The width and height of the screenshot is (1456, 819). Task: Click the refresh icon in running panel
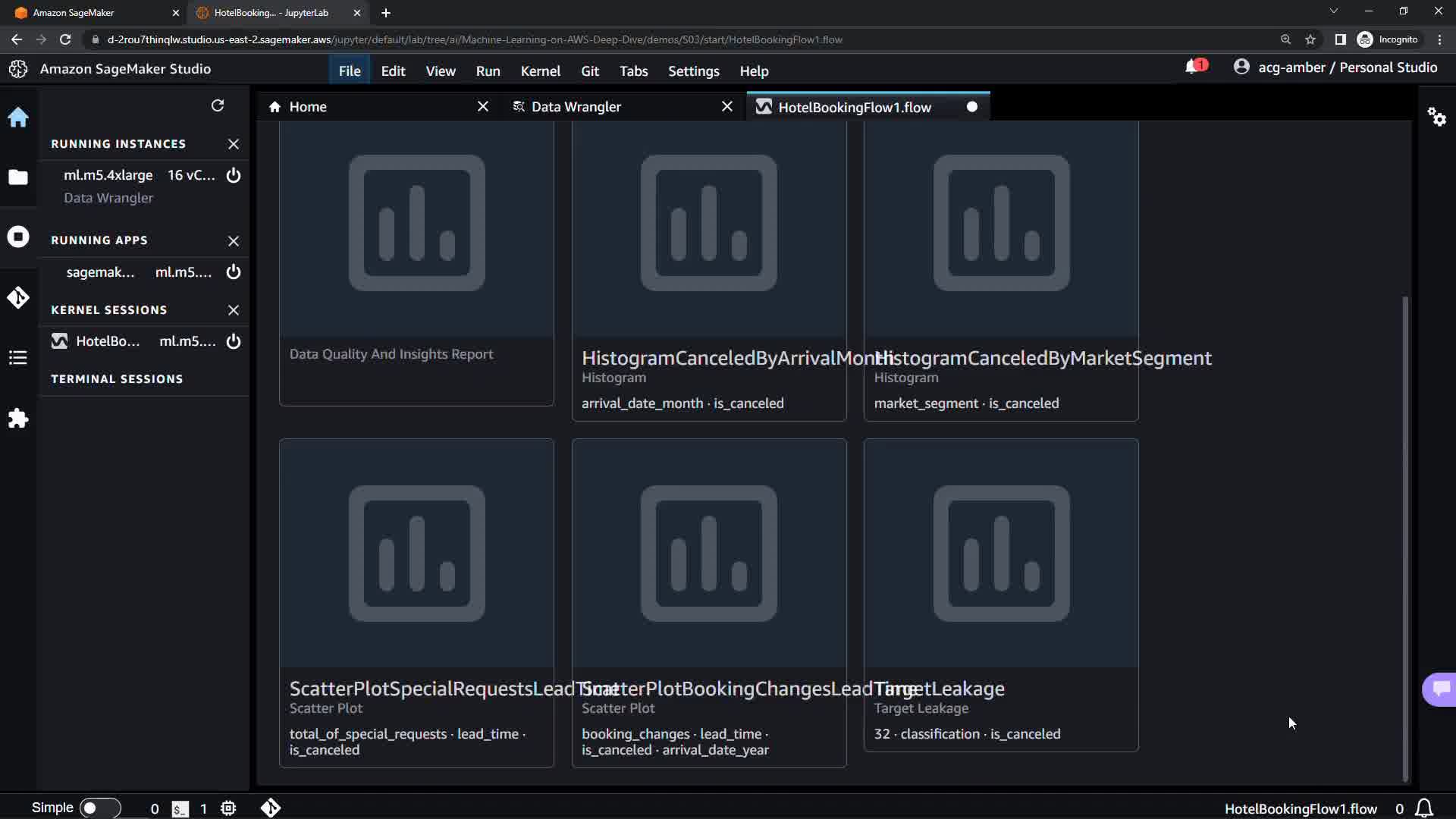click(218, 105)
